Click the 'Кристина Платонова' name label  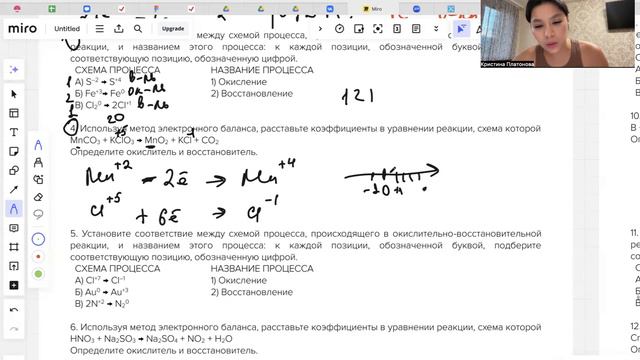[x=507, y=64]
